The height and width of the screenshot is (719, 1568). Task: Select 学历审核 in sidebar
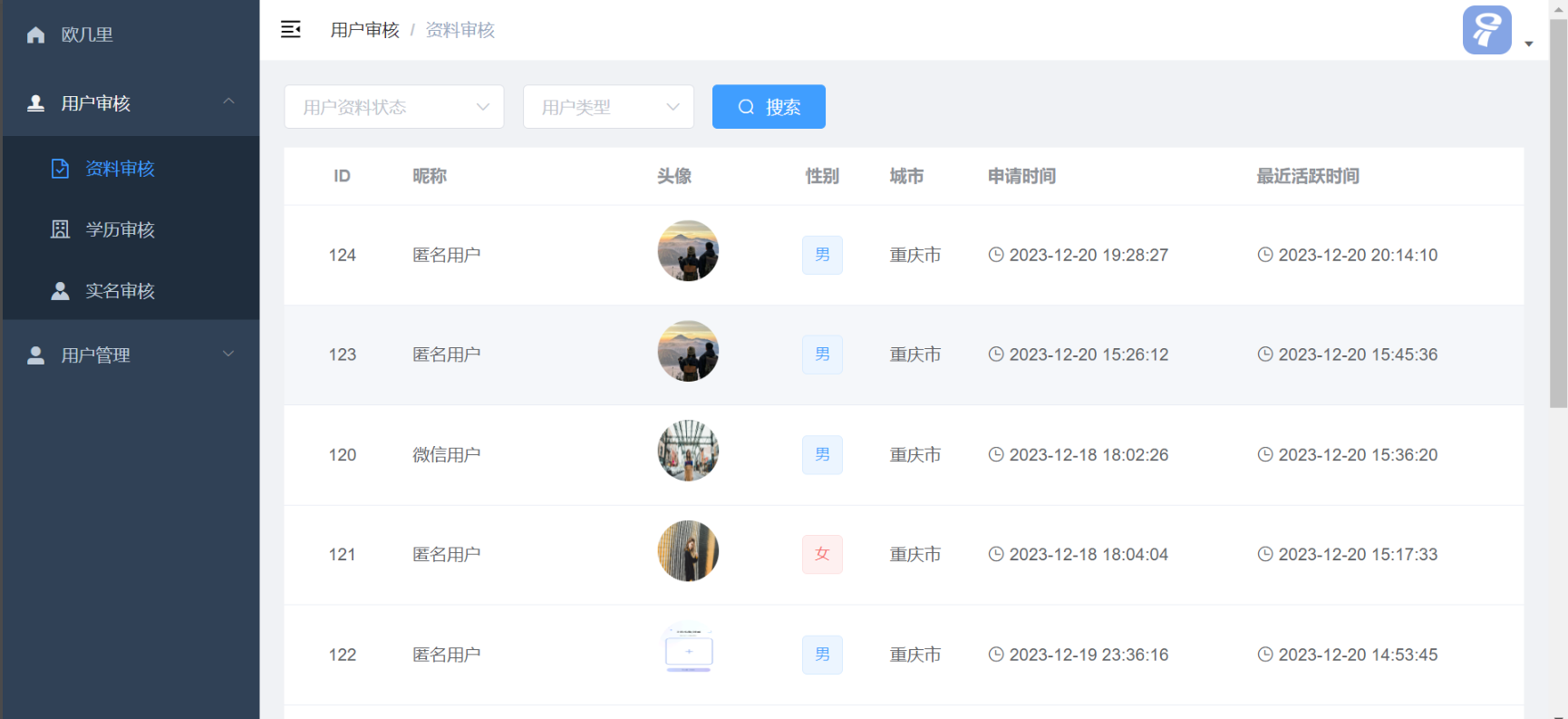pyautogui.click(x=131, y=229)
